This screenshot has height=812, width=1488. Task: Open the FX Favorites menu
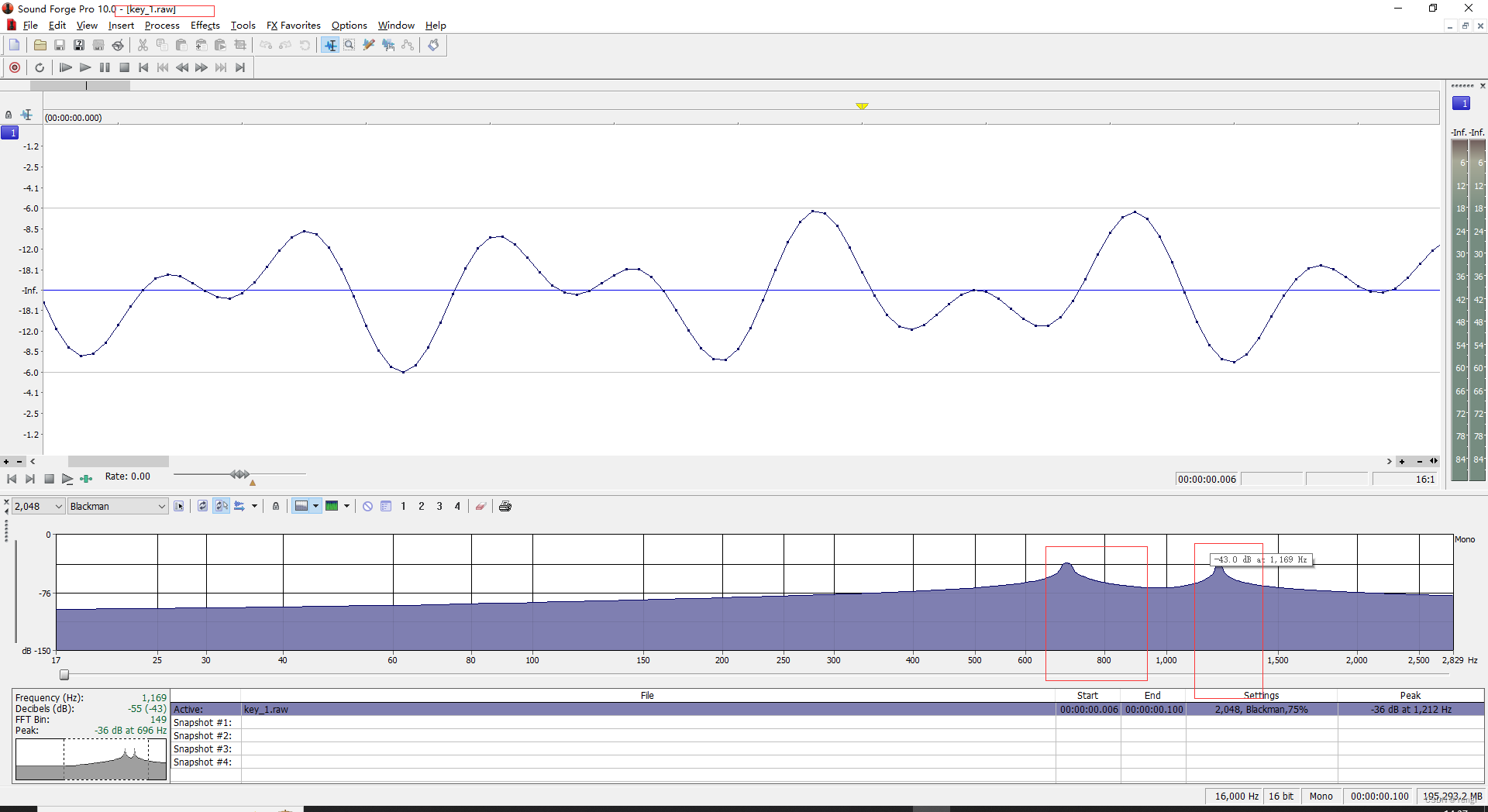coord(293,26)
